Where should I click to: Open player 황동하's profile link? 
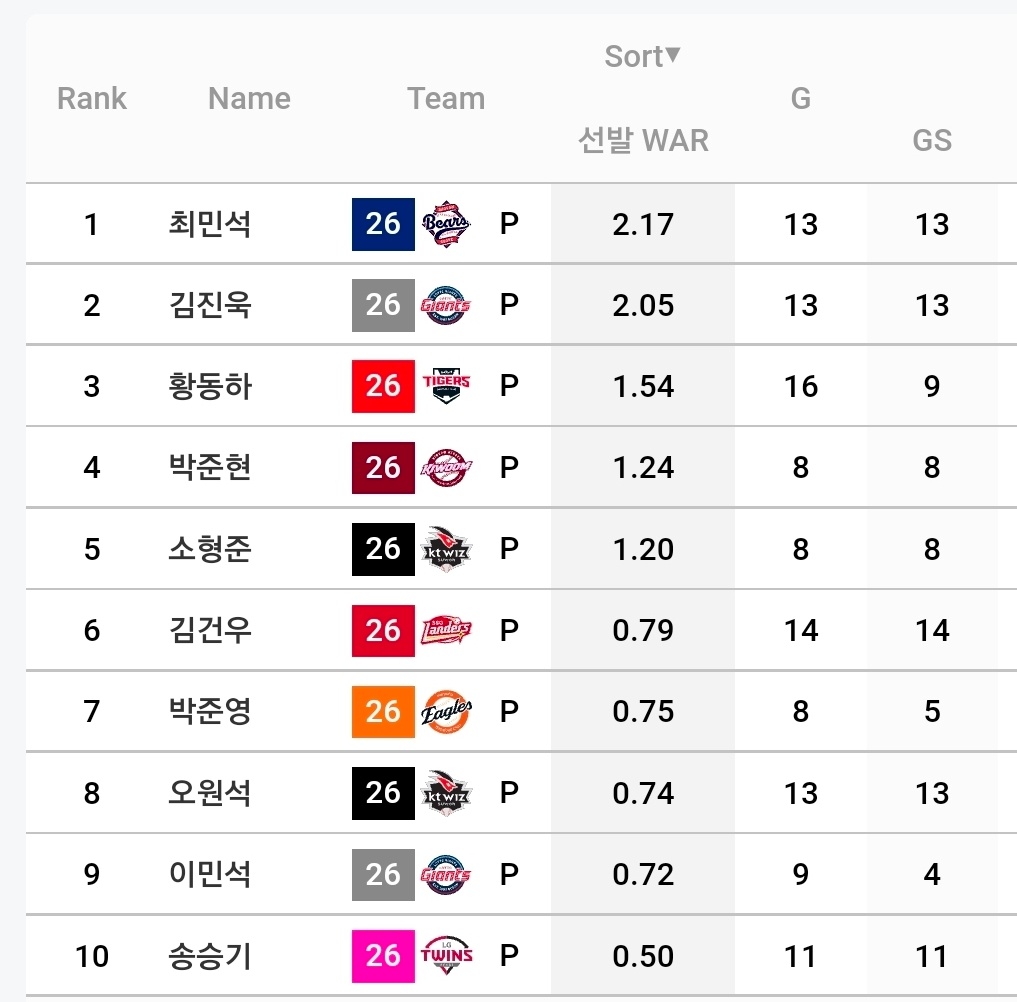[209, 387]
